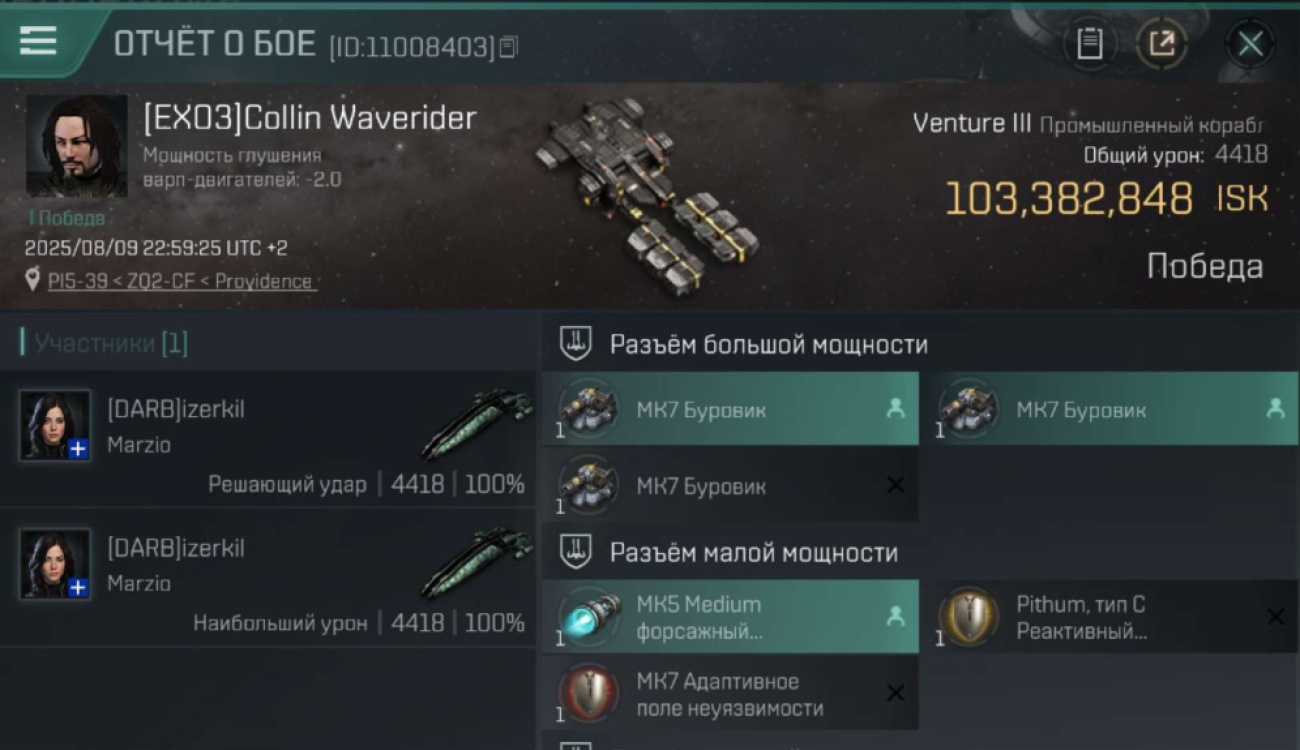Select the Участники [1] tab

pyautogui.click(x=104, y=343)
